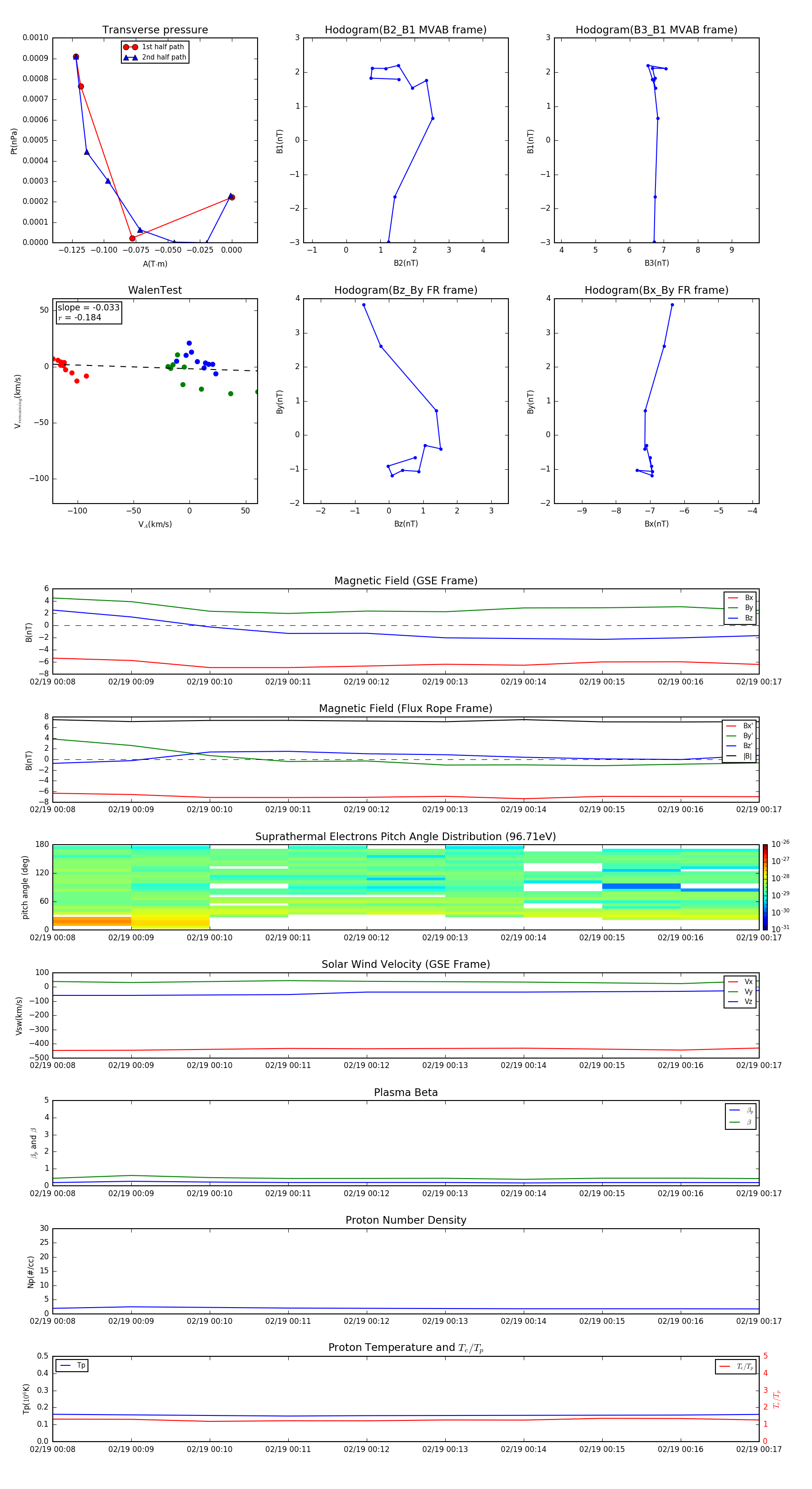Click 'Proton Temperature and Te/Tp' title

(x=406, y=1348)
